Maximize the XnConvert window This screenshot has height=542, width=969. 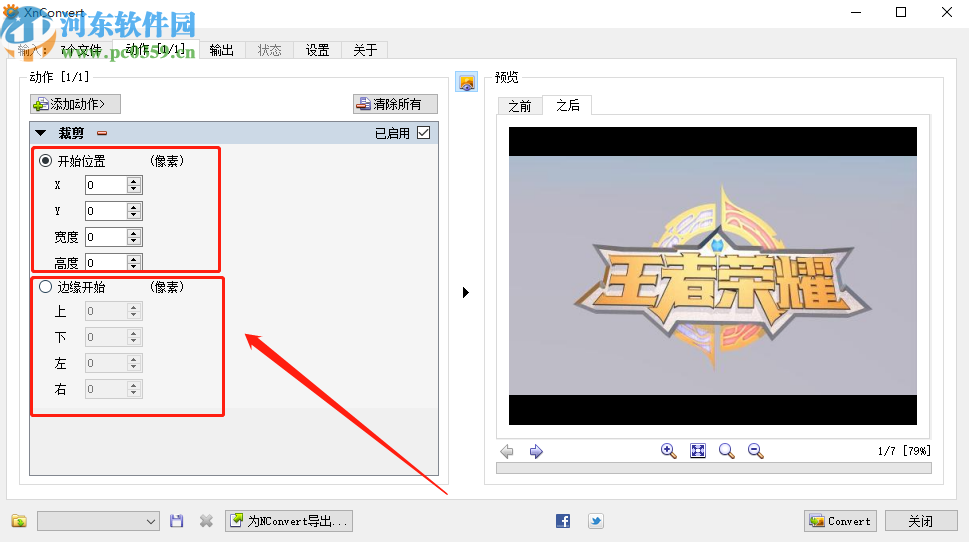coord(901,12)
